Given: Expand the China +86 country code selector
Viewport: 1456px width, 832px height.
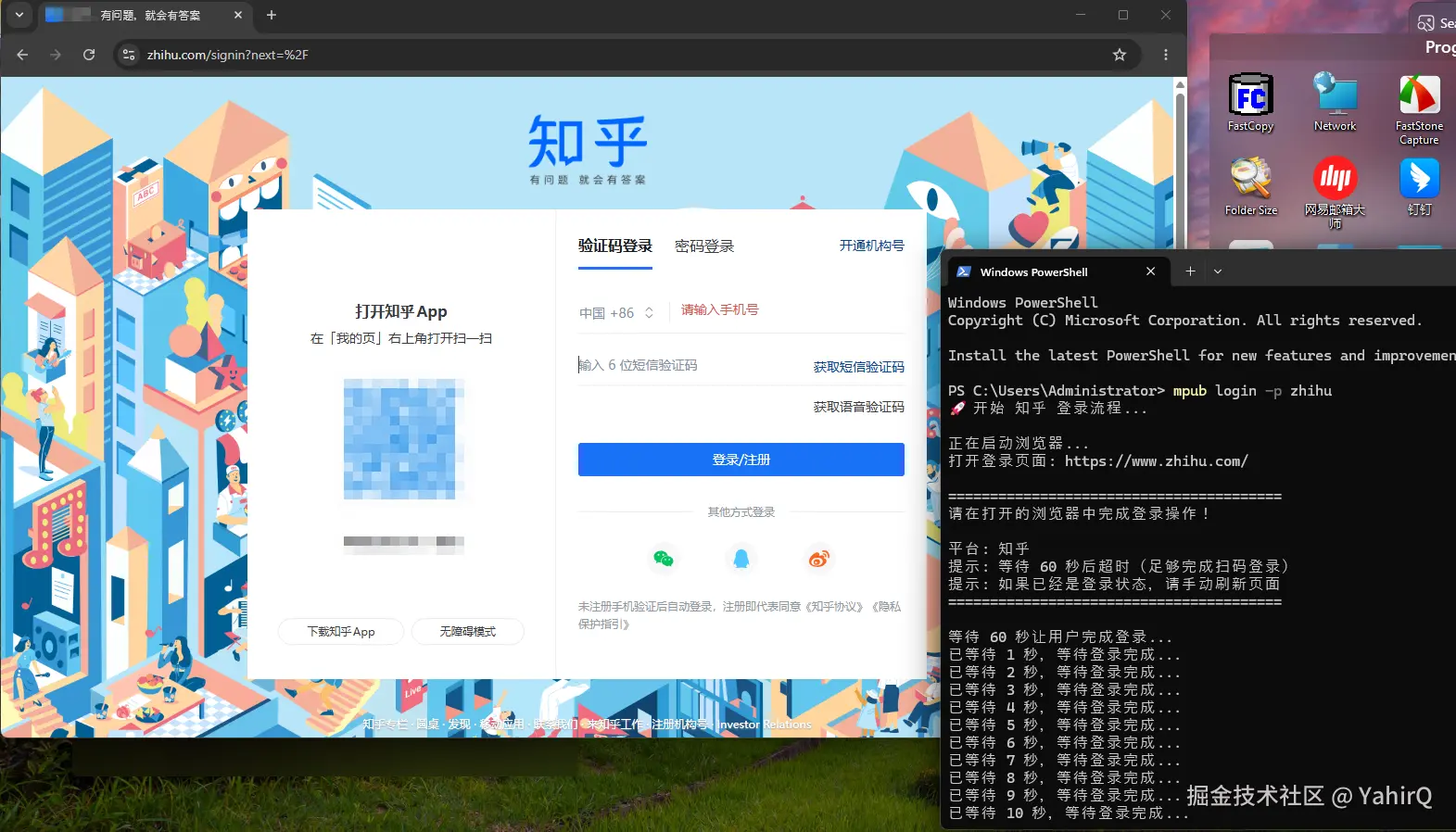Looking at the screenshot, I should tap(616, 313).
